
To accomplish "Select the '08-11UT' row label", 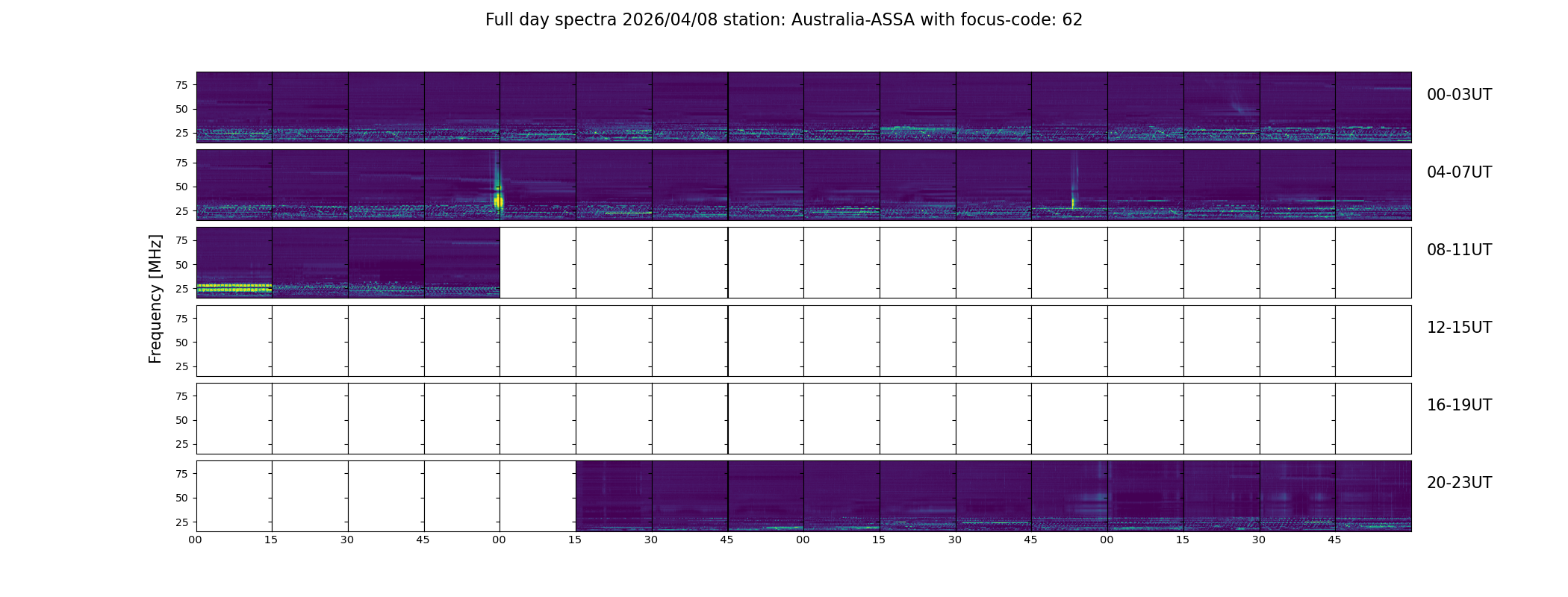I will coord(1459,250).
